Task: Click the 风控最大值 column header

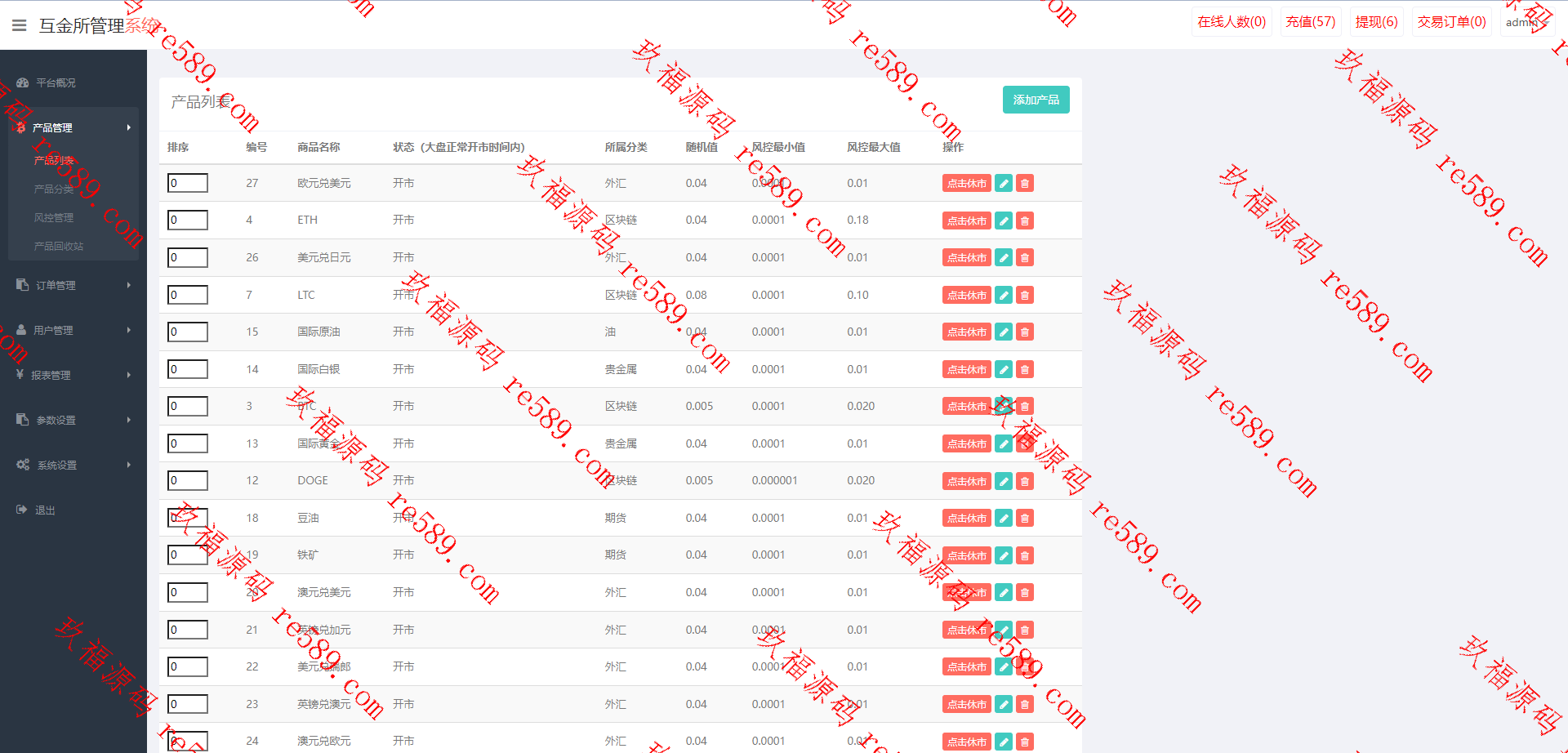Action: (x=874, y=147)
